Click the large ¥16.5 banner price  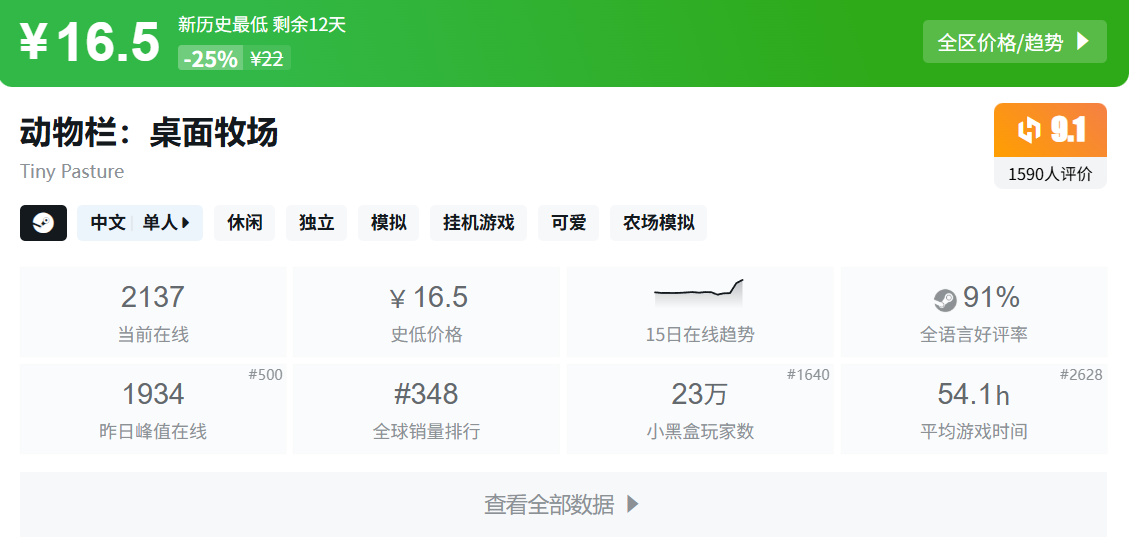(x=89, y=42)
